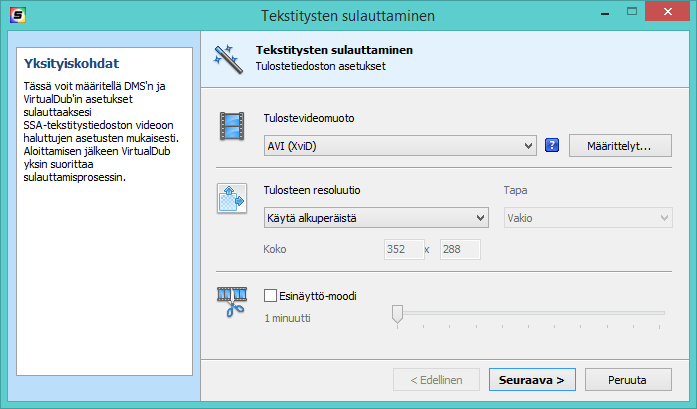Open the AVI (XviD) output format dropdown

pyautogui.click(x=400, y=146)
